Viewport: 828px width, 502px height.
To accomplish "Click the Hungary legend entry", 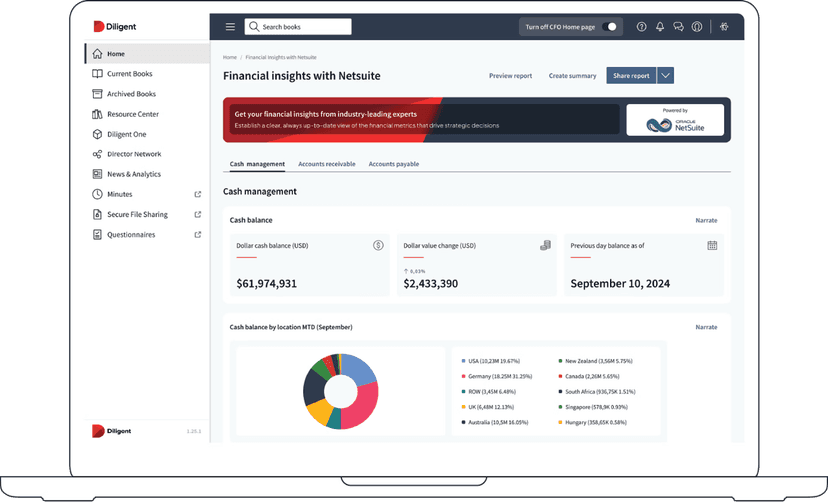I will point(592,422).
